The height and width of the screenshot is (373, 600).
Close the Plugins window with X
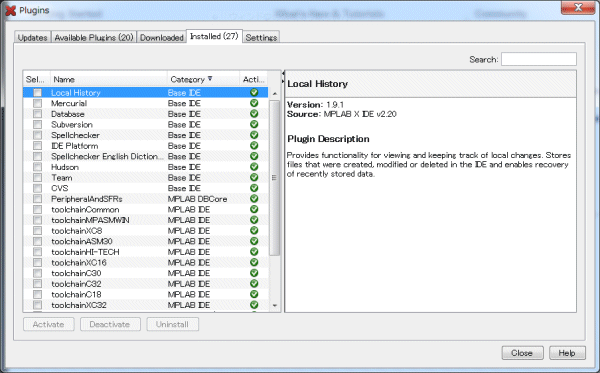578,7
